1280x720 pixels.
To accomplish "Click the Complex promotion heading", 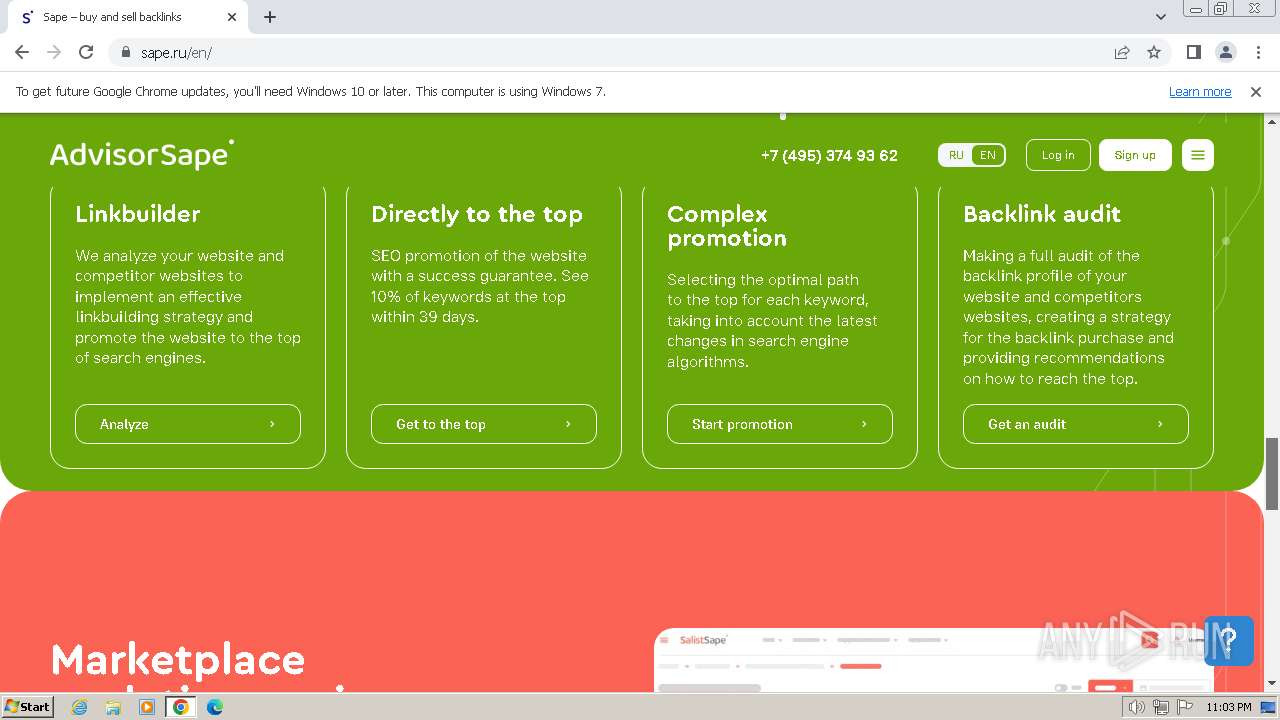I will 727,226.
